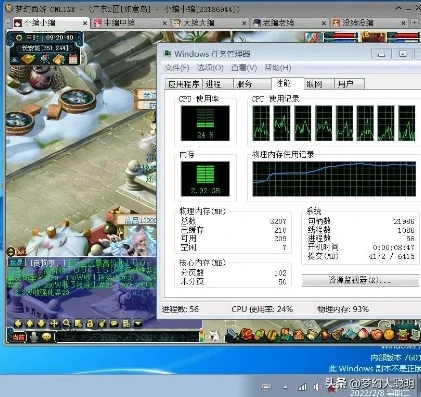
Task: Click the 资源监视器(R)... button
Action: coord(360,280)
